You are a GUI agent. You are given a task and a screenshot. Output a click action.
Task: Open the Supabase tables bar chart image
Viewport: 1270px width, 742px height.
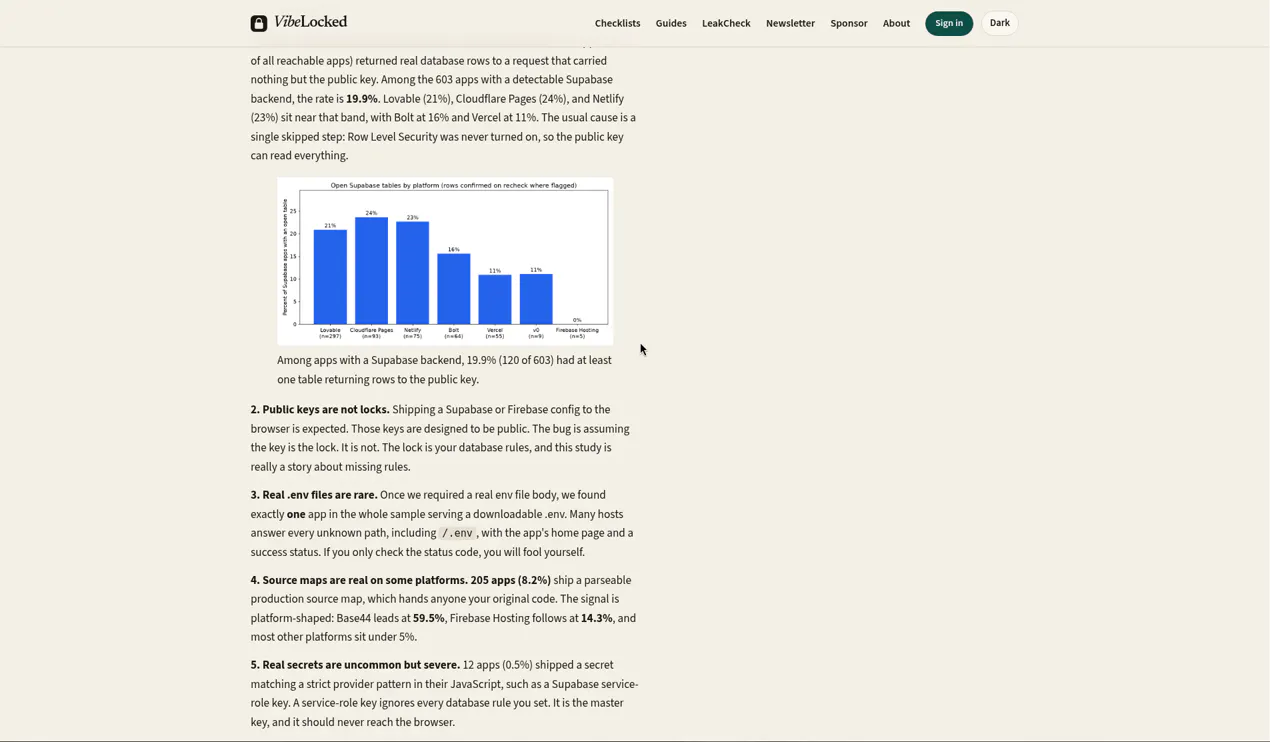point(445,261)
